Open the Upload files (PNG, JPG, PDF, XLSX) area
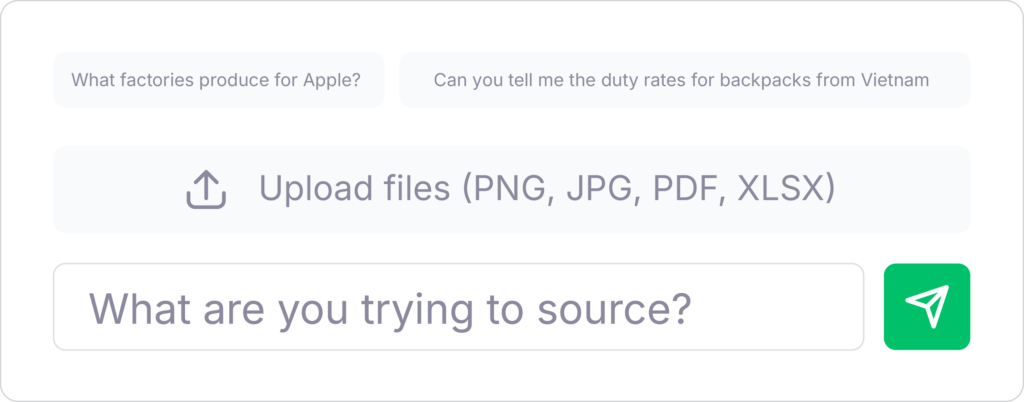The height and width of the screenshot is (402, 1024). [511, 189]
